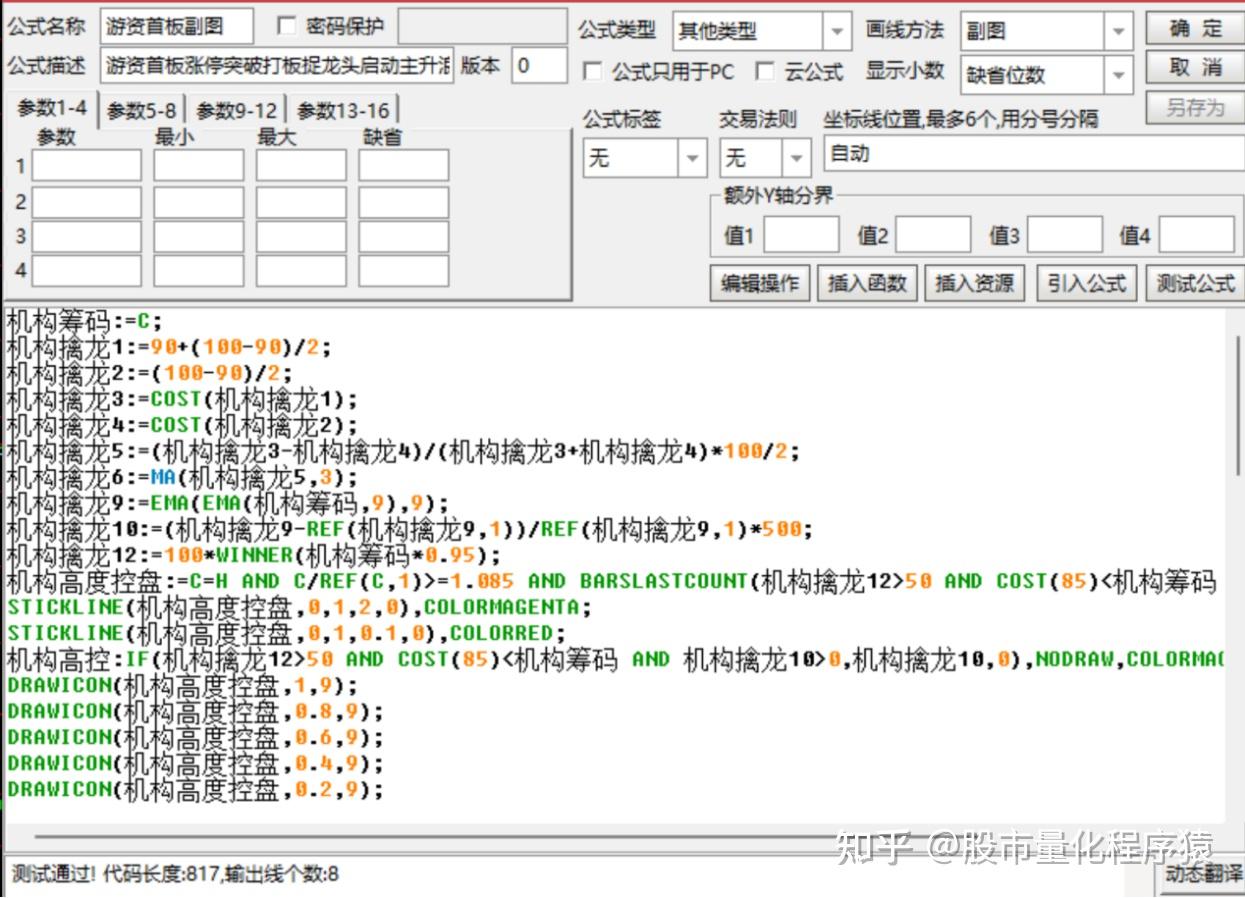Click the line defining 机构擒龙1
Image resolution: width=1245 pixels, height=898 pixels.
pos(168,347)
